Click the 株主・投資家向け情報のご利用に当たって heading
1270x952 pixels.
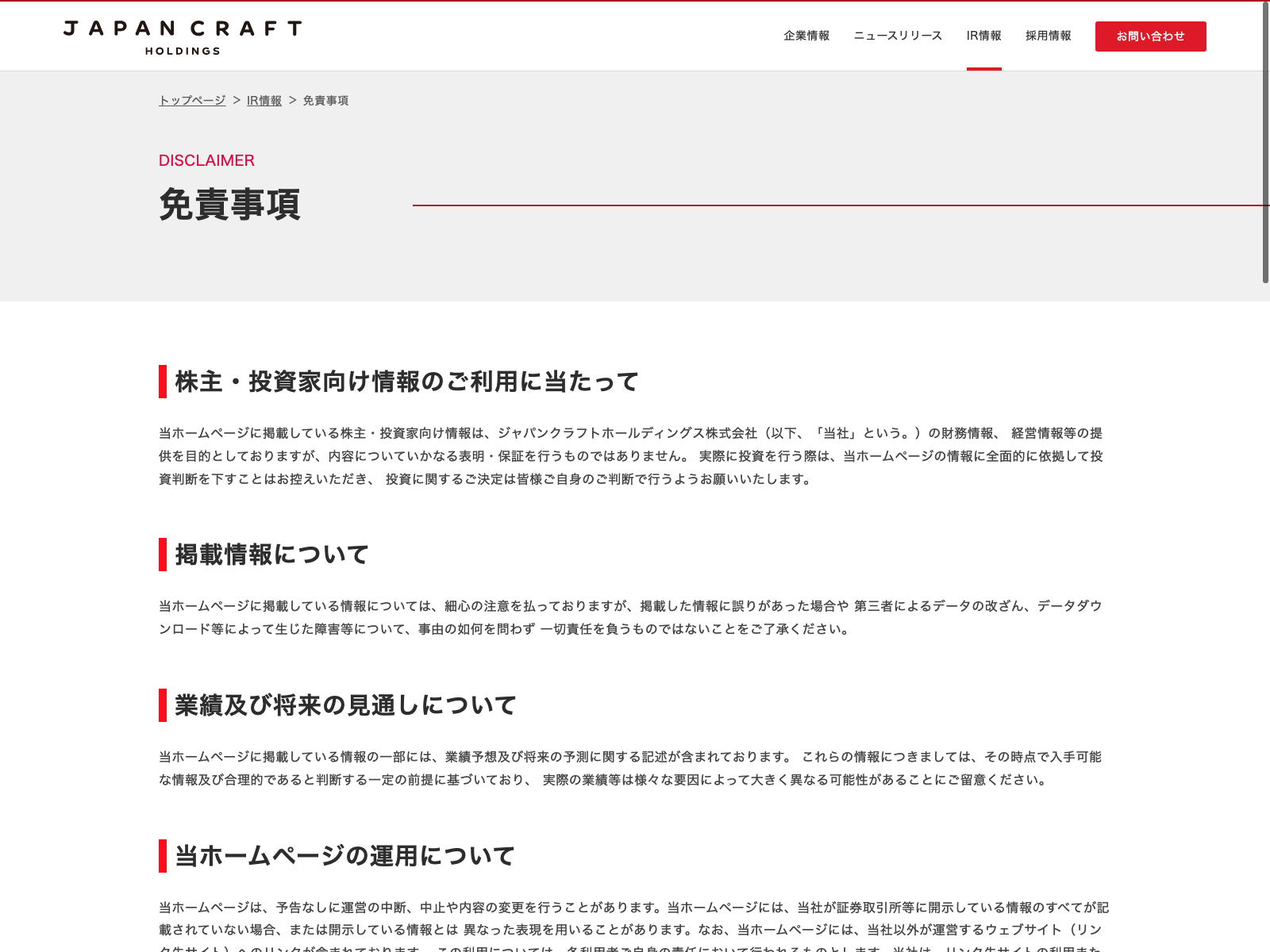[x=406, y=382]
